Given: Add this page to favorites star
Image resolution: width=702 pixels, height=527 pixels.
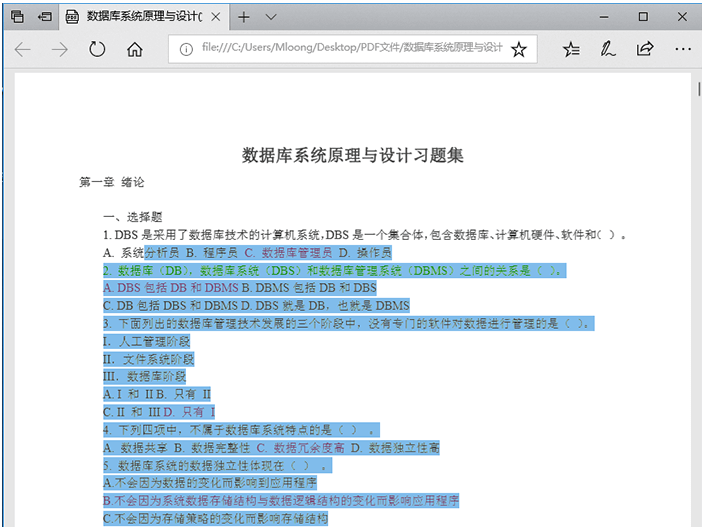Looking at the screenshot, I should (519, 49).
